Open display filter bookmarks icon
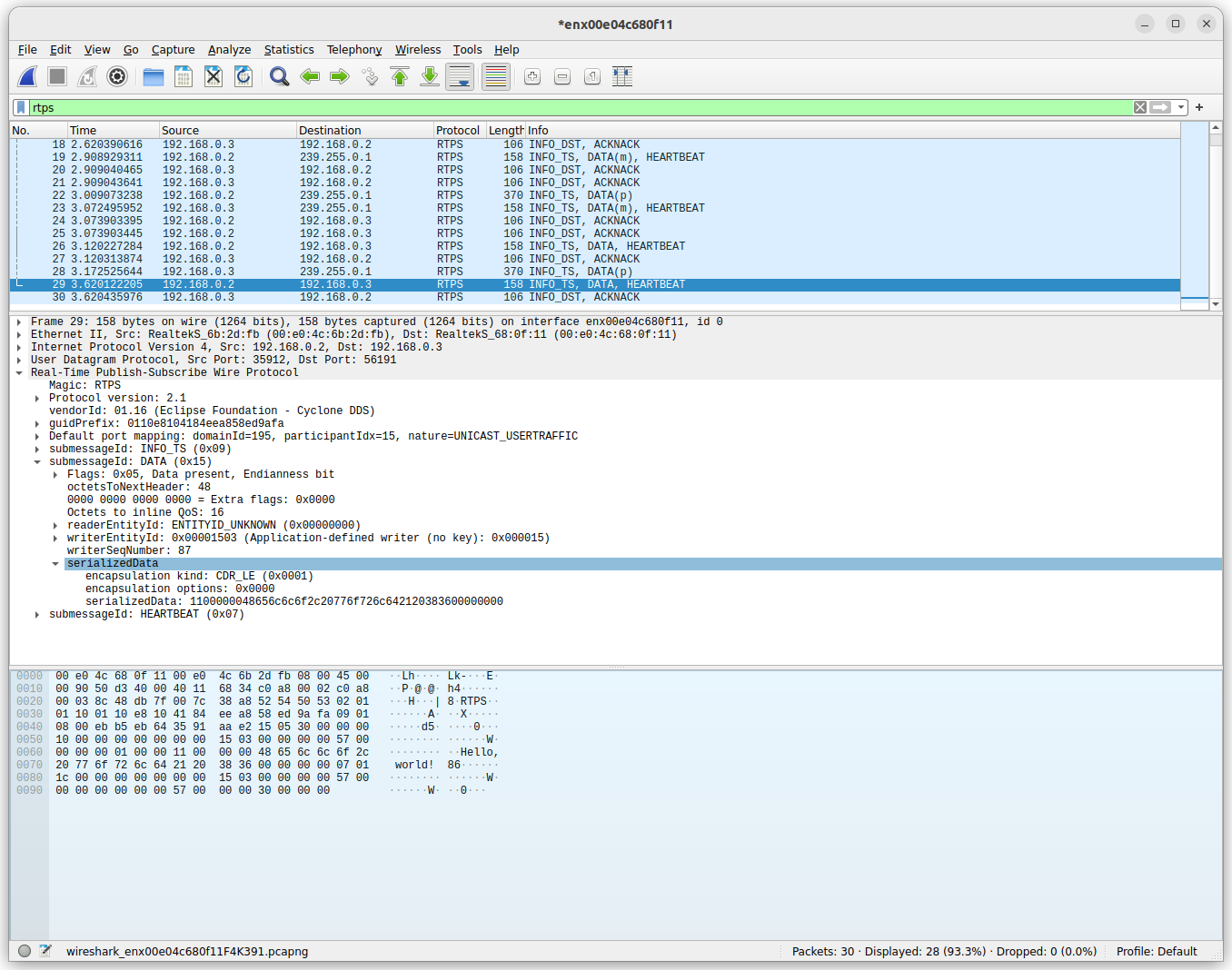The image size is (1232, 970). click(x=21, y=107)
